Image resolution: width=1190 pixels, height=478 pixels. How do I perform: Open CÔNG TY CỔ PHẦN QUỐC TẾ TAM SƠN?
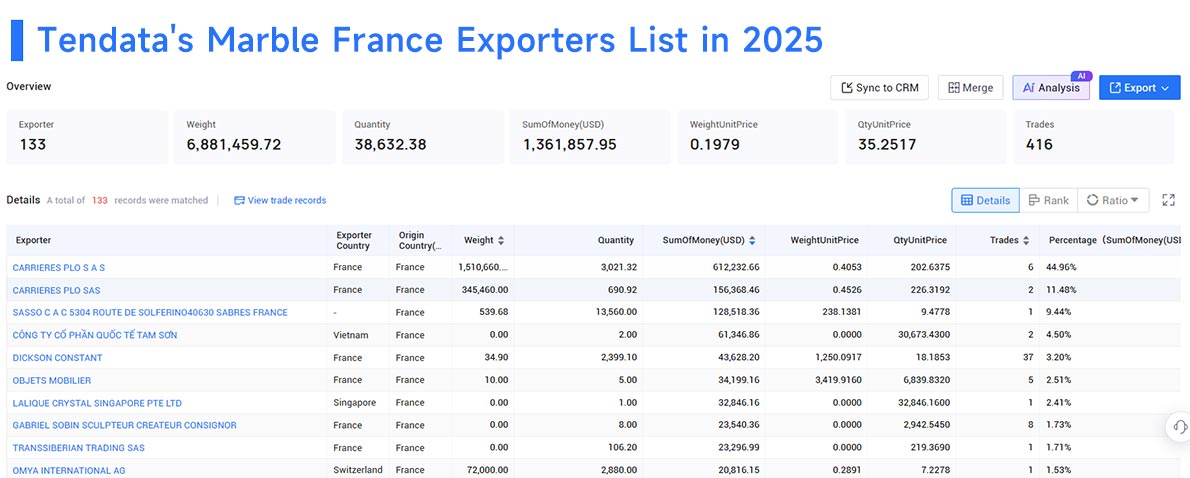pos(95,335)
